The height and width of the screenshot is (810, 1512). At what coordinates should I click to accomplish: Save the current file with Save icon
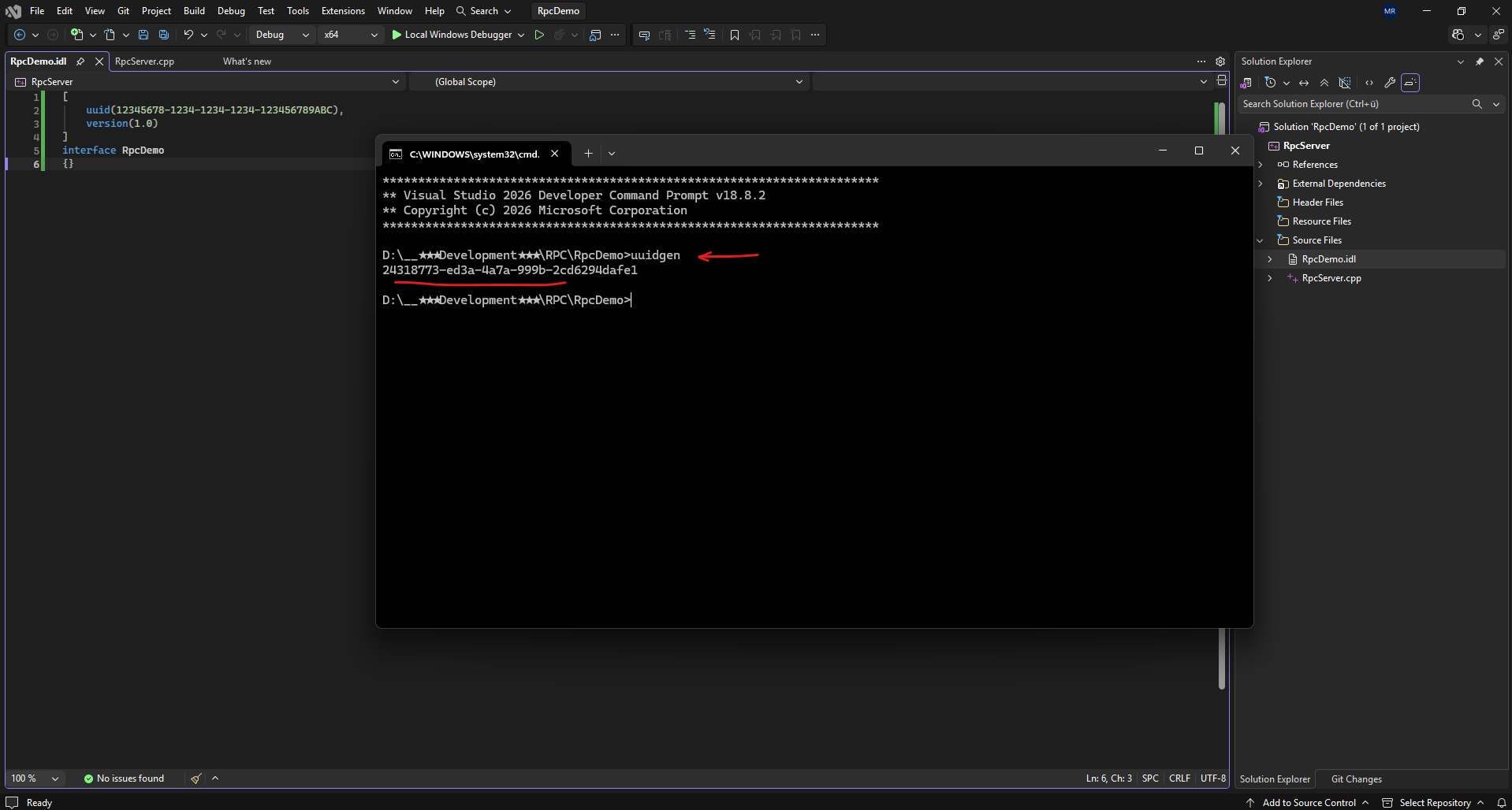point(143,35)
